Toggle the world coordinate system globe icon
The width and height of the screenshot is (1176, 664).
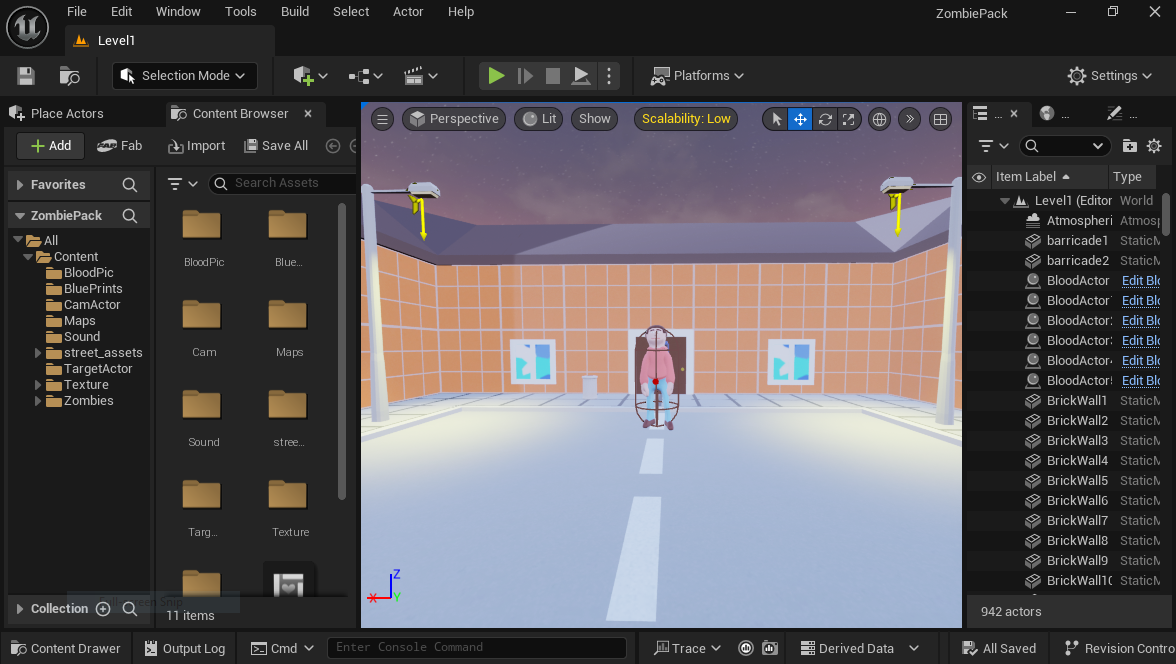pos(879,119)
